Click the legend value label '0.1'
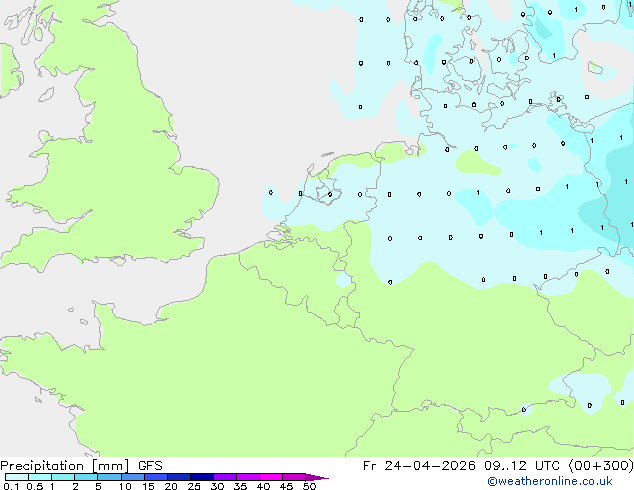 pos(11,486)
